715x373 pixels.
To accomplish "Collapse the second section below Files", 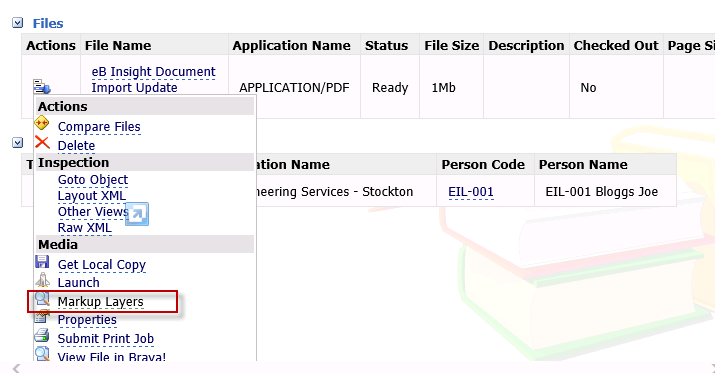I will [x=17, y=143].
